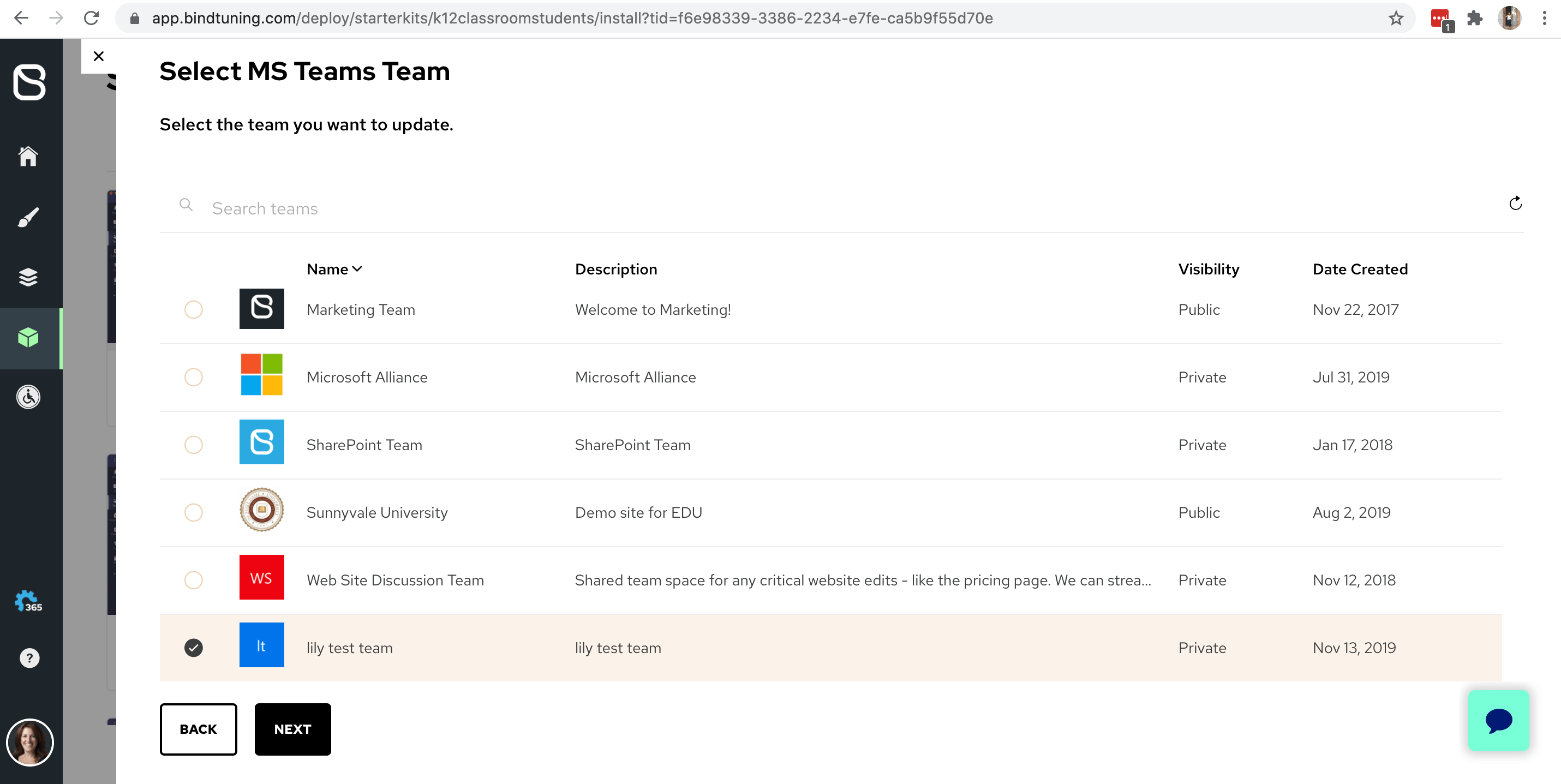
Task: Click the Marketing Team logo
Action: [262, 308]
